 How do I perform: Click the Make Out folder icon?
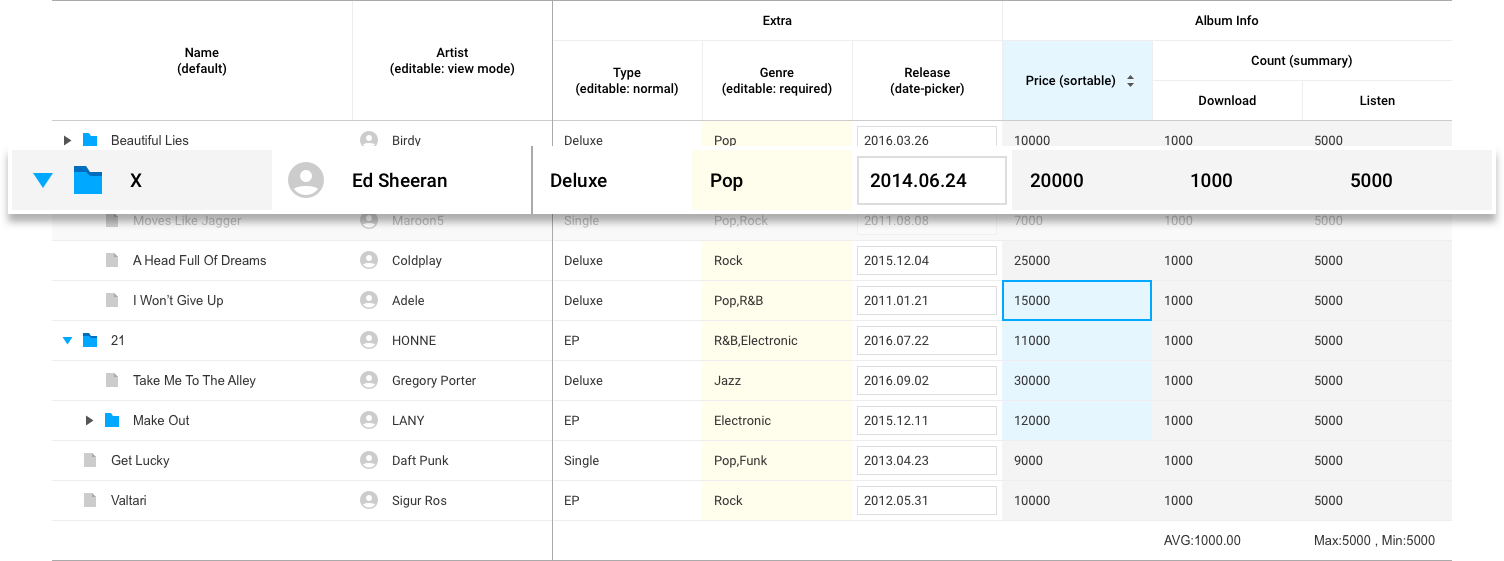point(112,420)
